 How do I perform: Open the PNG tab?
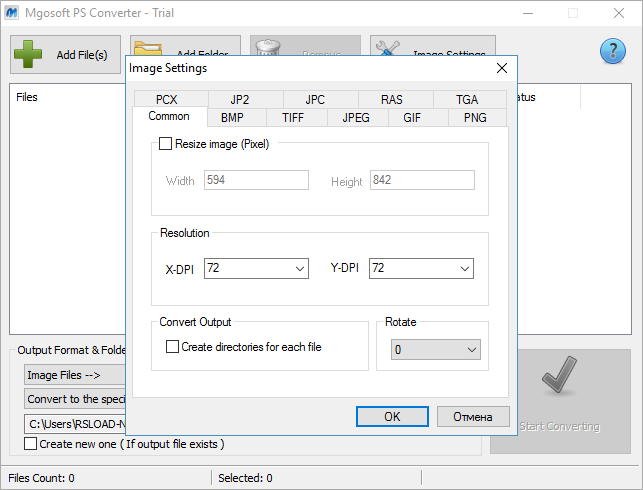coord(475,118)
